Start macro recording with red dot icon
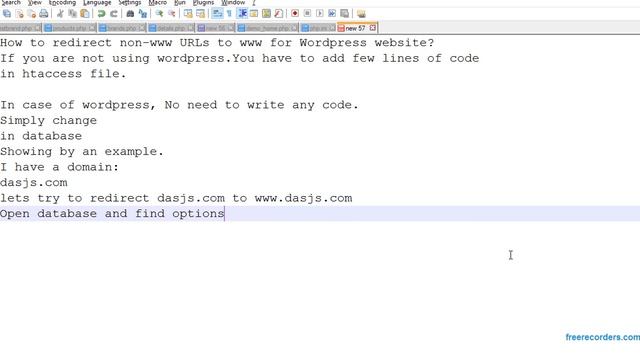Screen dimensions: 640x360 (x=295, y=14)
